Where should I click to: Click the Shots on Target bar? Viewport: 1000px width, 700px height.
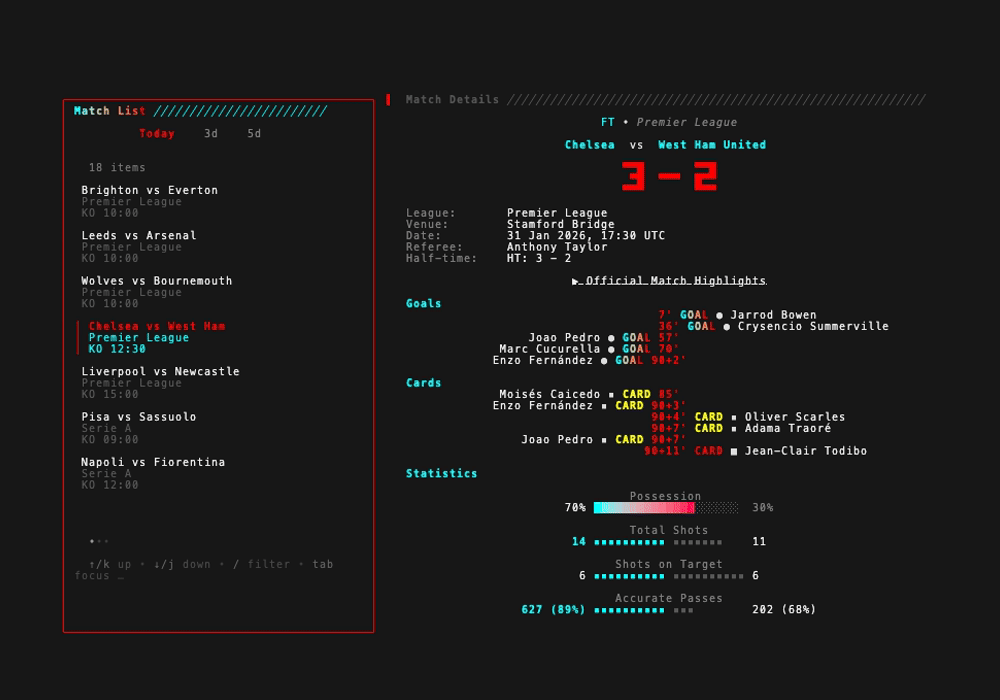tap(669, 576)
